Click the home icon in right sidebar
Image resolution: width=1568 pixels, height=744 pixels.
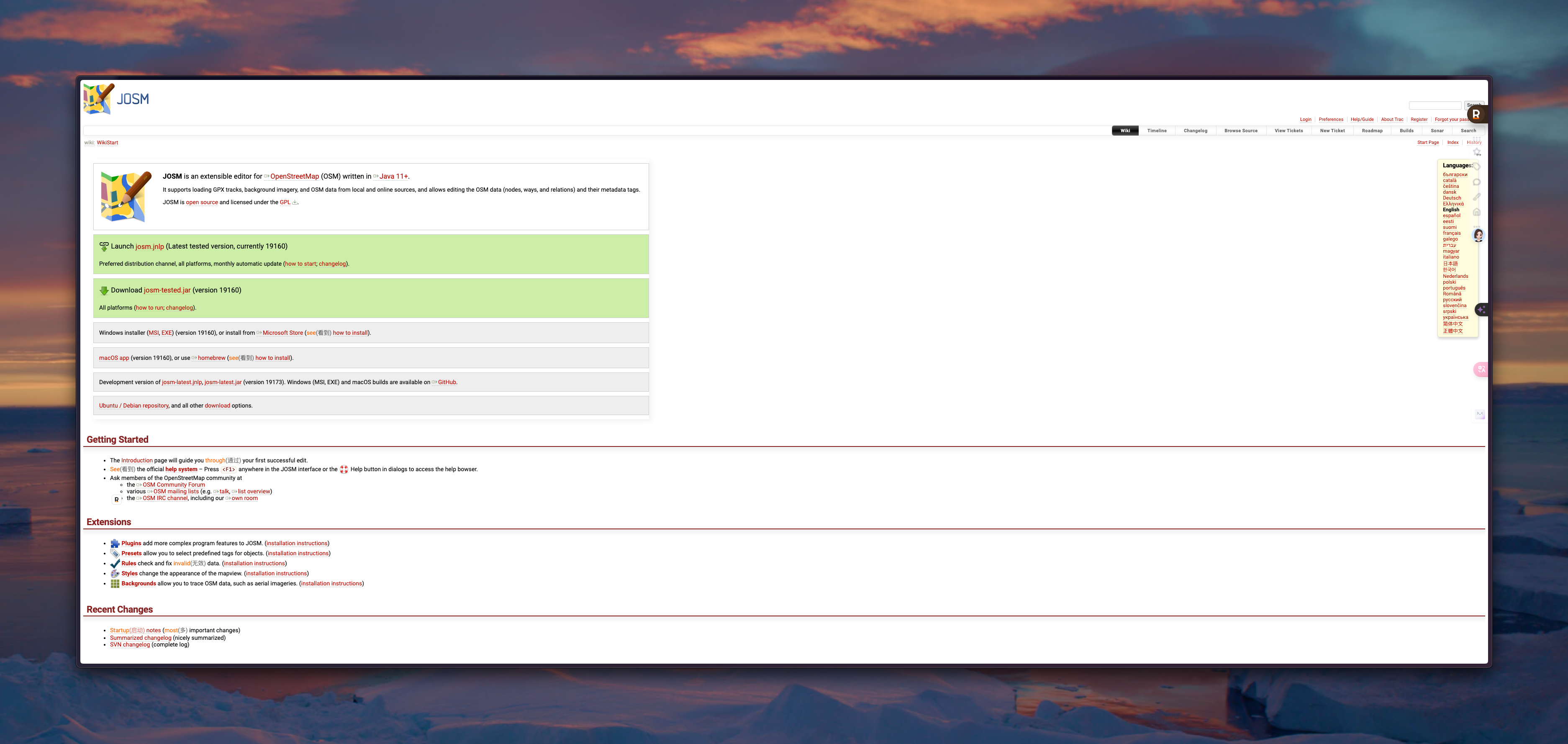[x=1477, y=212]
